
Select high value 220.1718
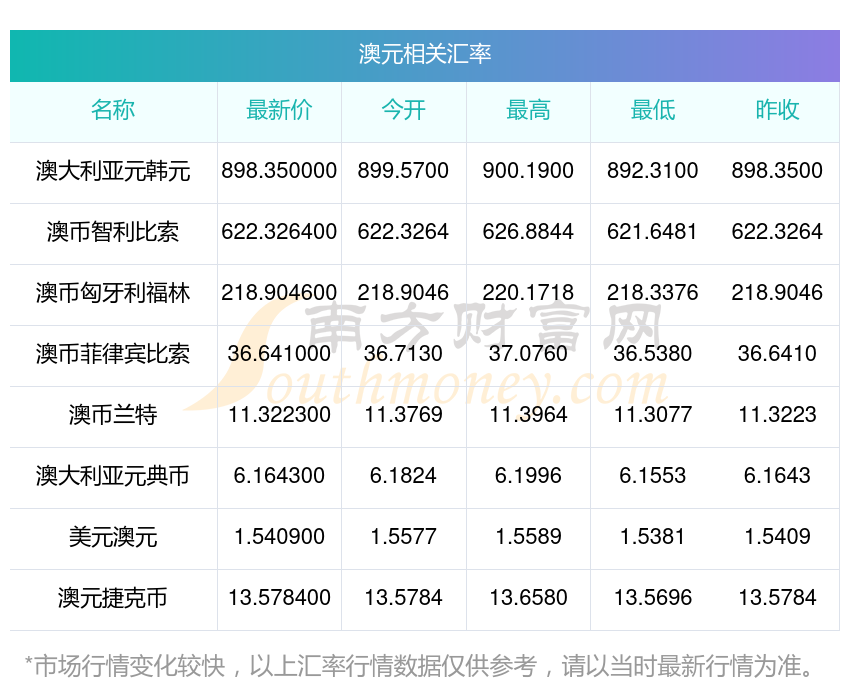528,293
